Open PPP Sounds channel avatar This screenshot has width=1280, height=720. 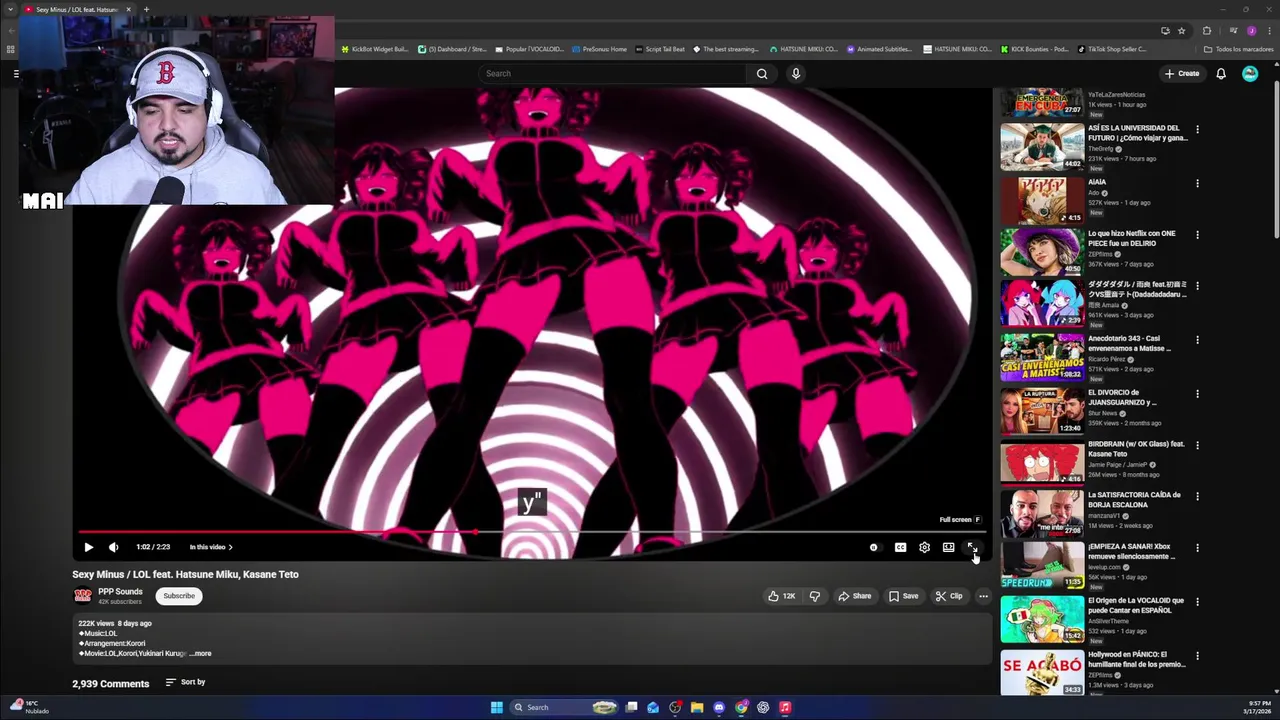pos(83,596)
